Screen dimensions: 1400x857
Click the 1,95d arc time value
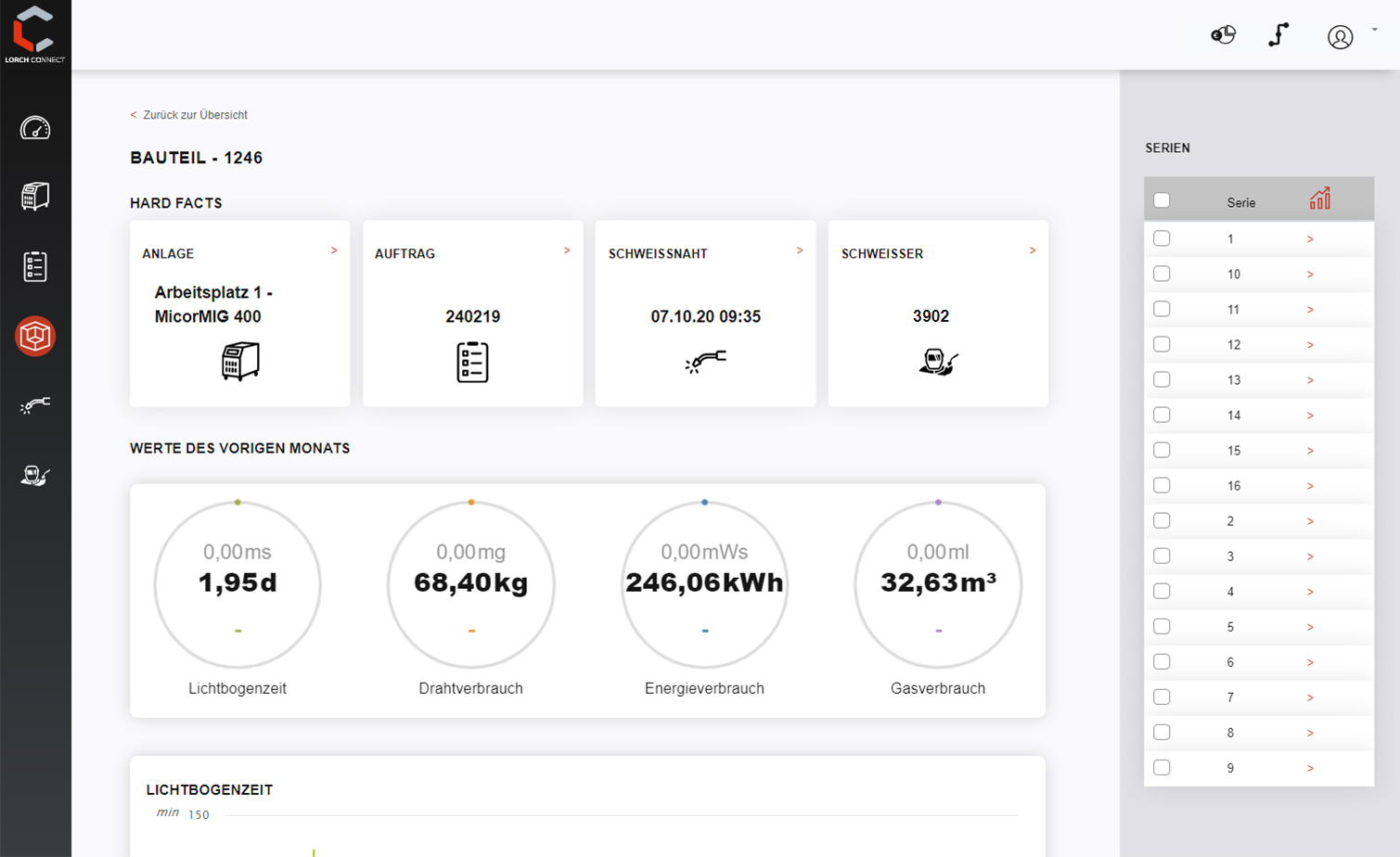click(x=238, y=582)
